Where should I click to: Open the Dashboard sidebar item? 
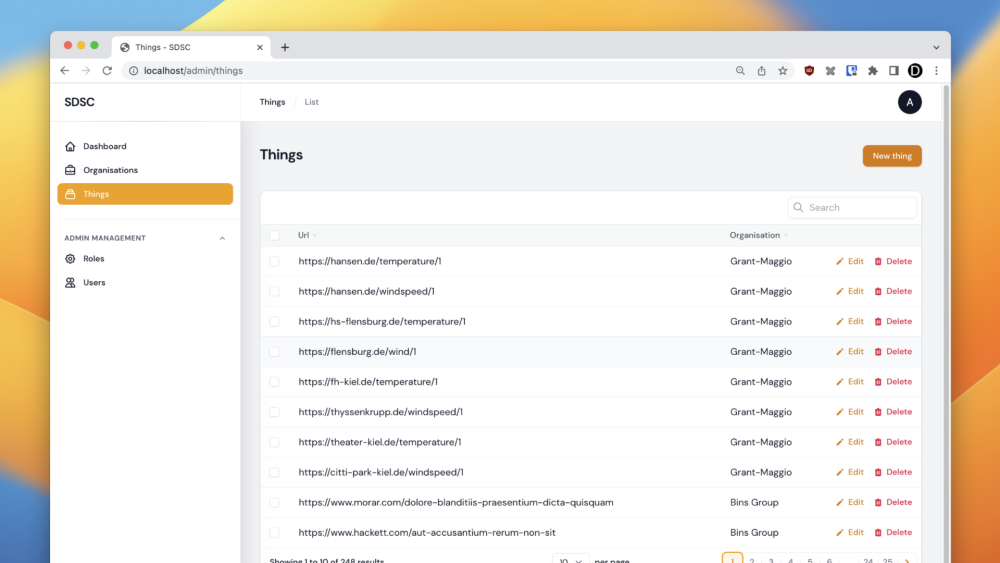point(145,146)
